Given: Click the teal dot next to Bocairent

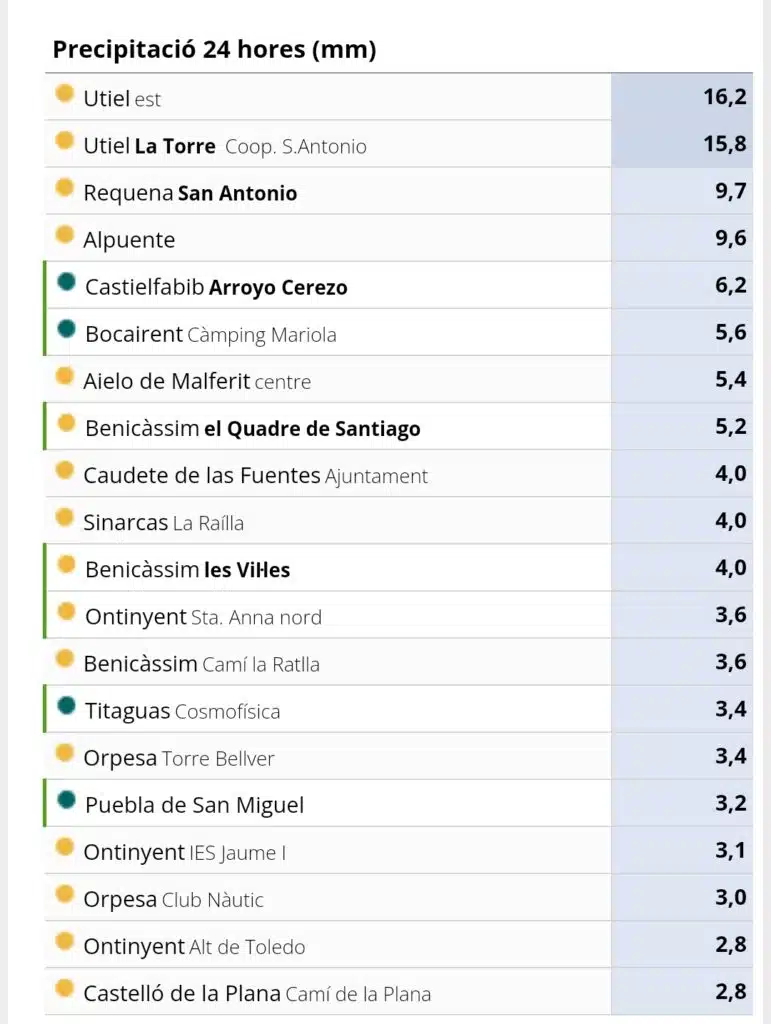Looking at the screenshot, I should [x=67, y=329].
